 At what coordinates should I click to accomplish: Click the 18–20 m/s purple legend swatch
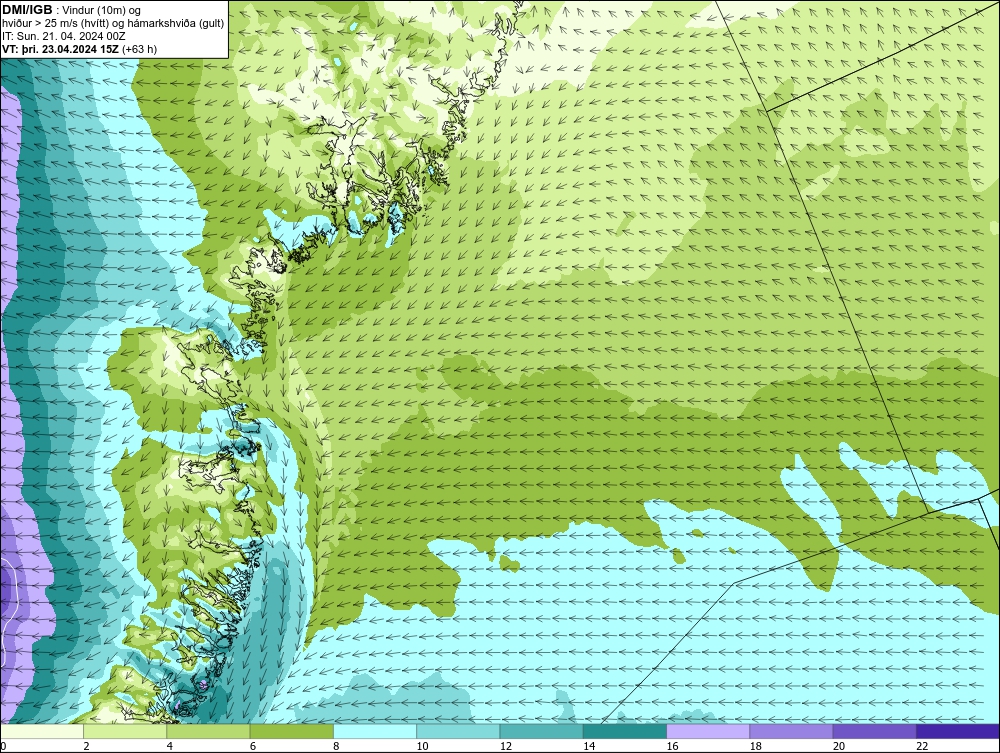pyautogui.click(x=791, y=731)
